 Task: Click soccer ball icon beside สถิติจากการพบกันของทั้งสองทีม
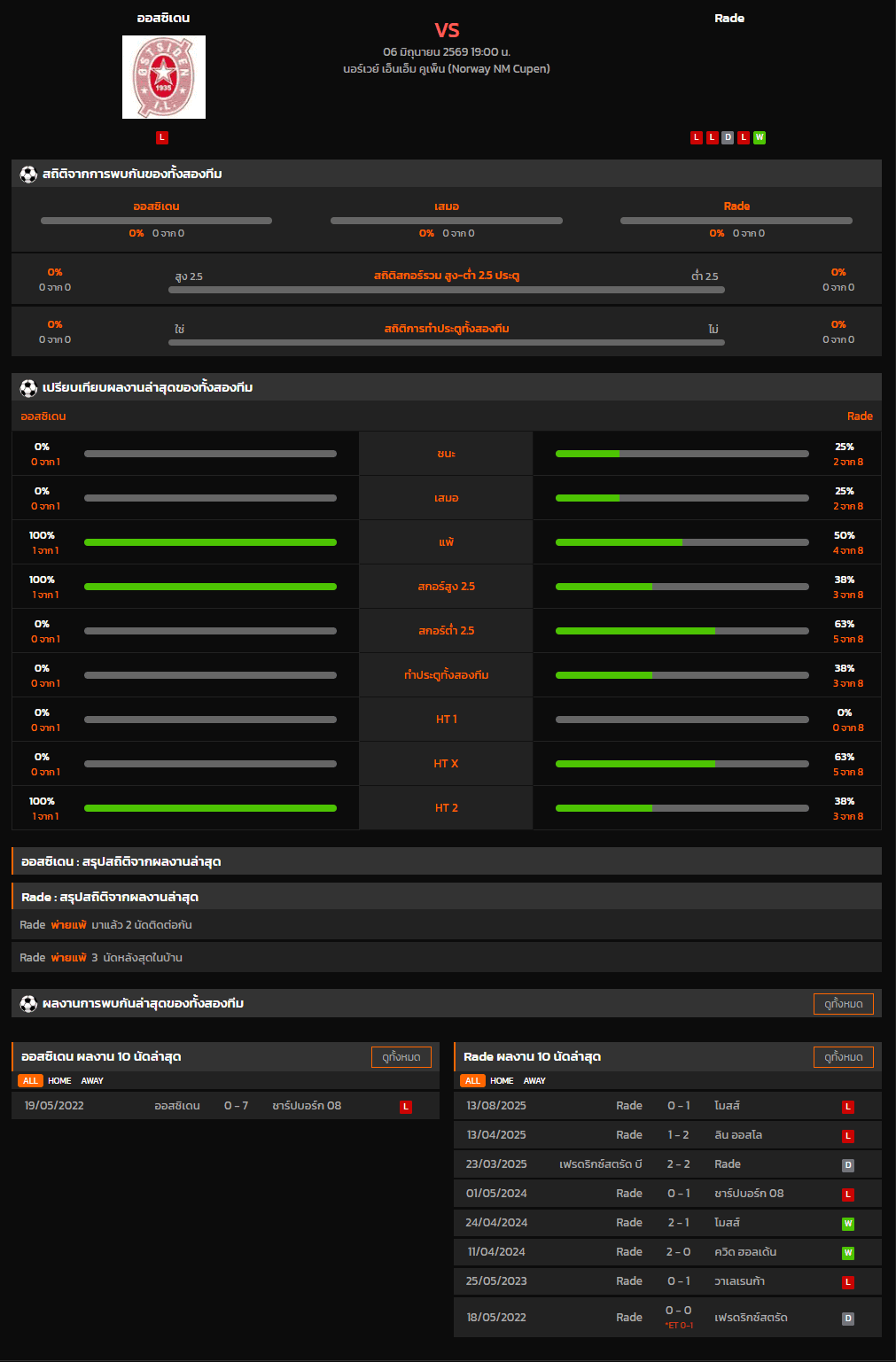click(28, 174)
